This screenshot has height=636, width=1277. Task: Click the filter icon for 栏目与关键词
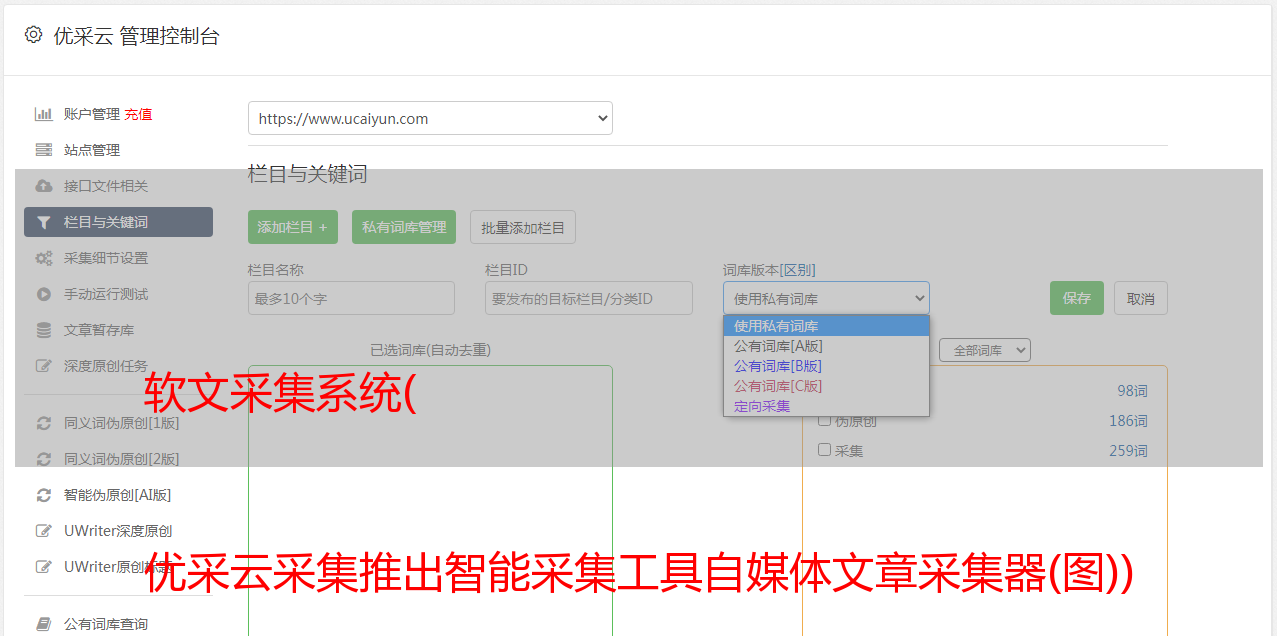point(44,222)
